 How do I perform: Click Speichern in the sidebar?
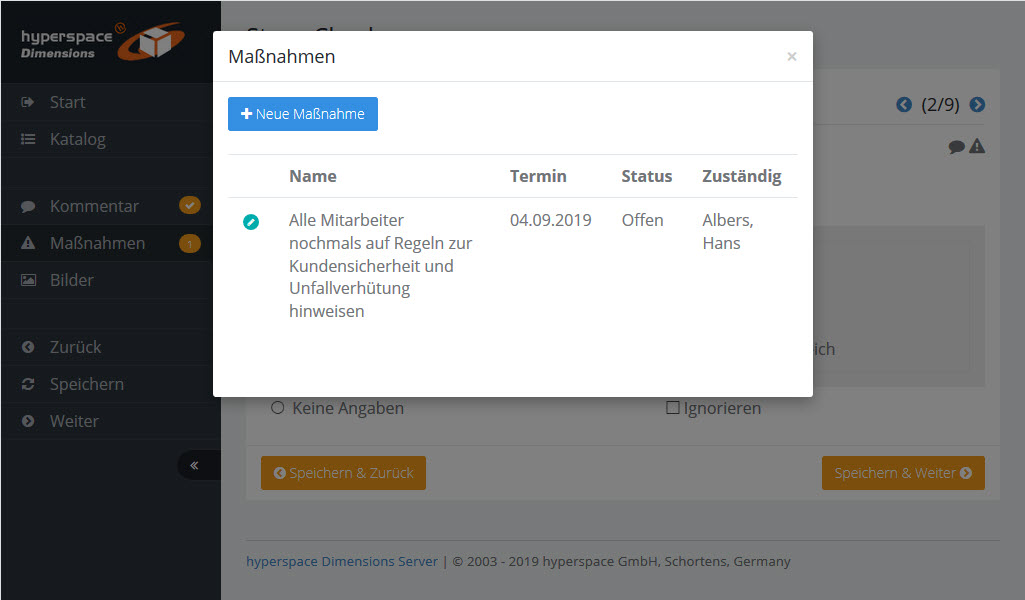tap(86, 384)
